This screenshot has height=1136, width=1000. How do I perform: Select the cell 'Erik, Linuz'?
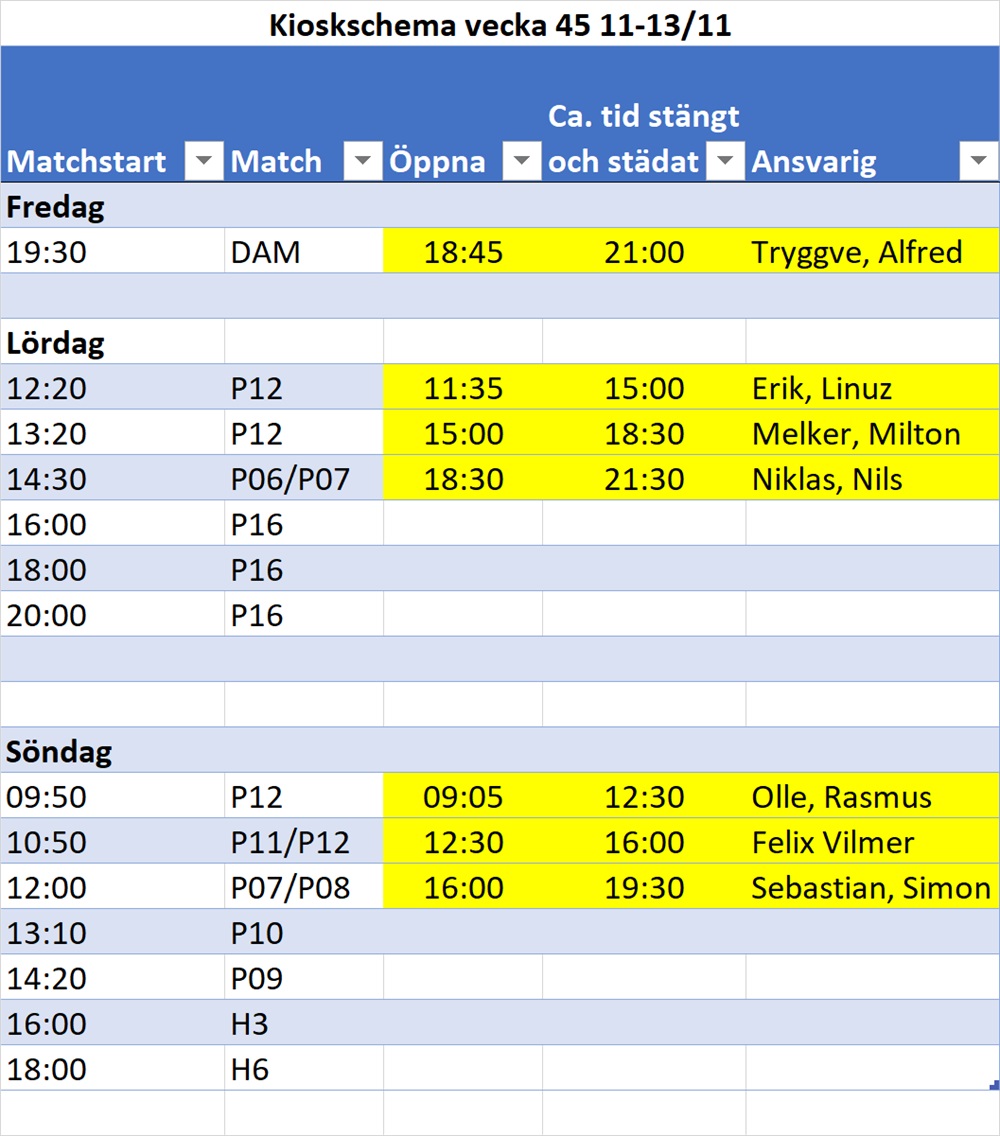tap(822, 388)
